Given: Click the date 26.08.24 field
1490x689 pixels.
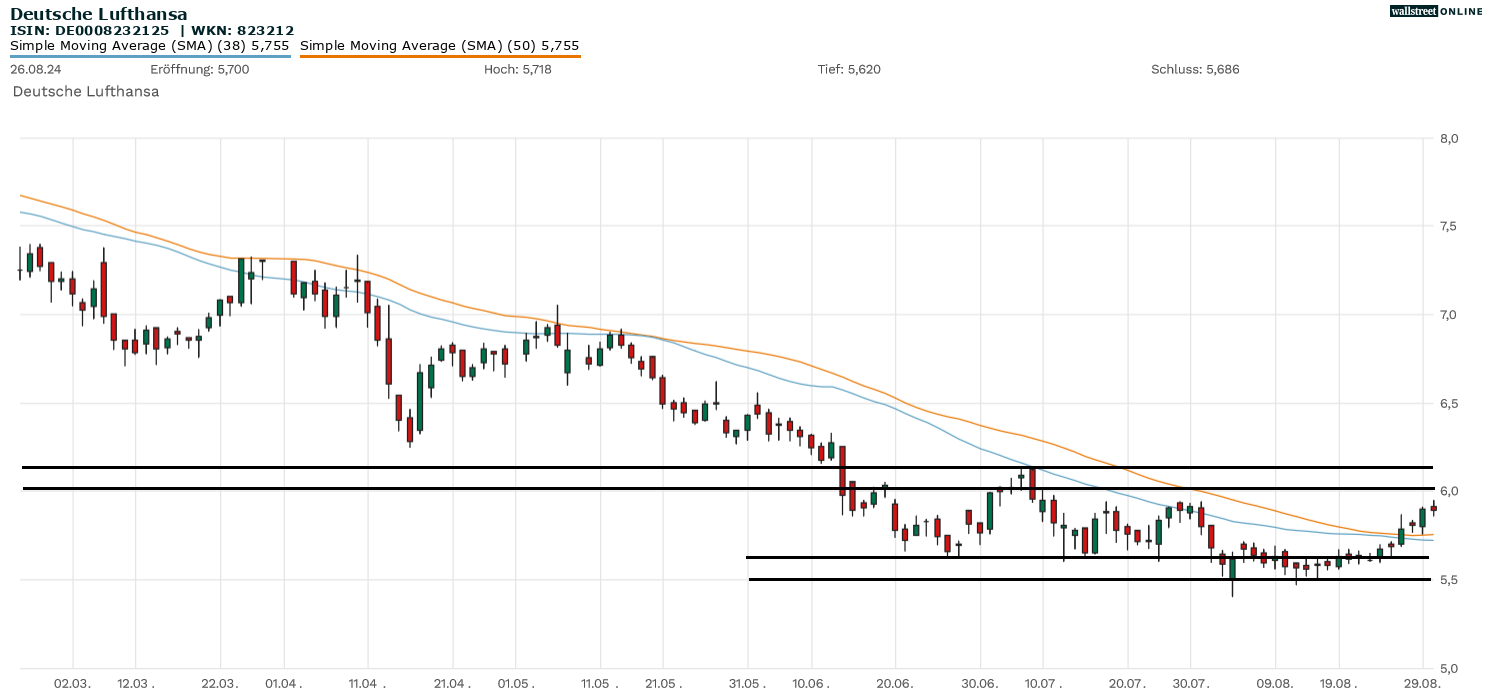Looking at the screenshot, I should pos(35,69).
